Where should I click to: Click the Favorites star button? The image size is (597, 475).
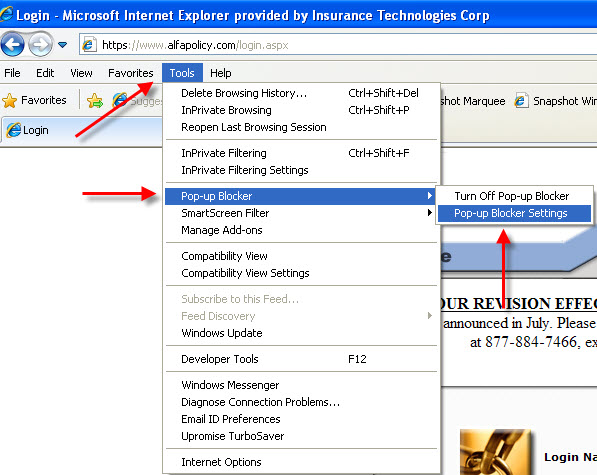(x=34, y=100)
